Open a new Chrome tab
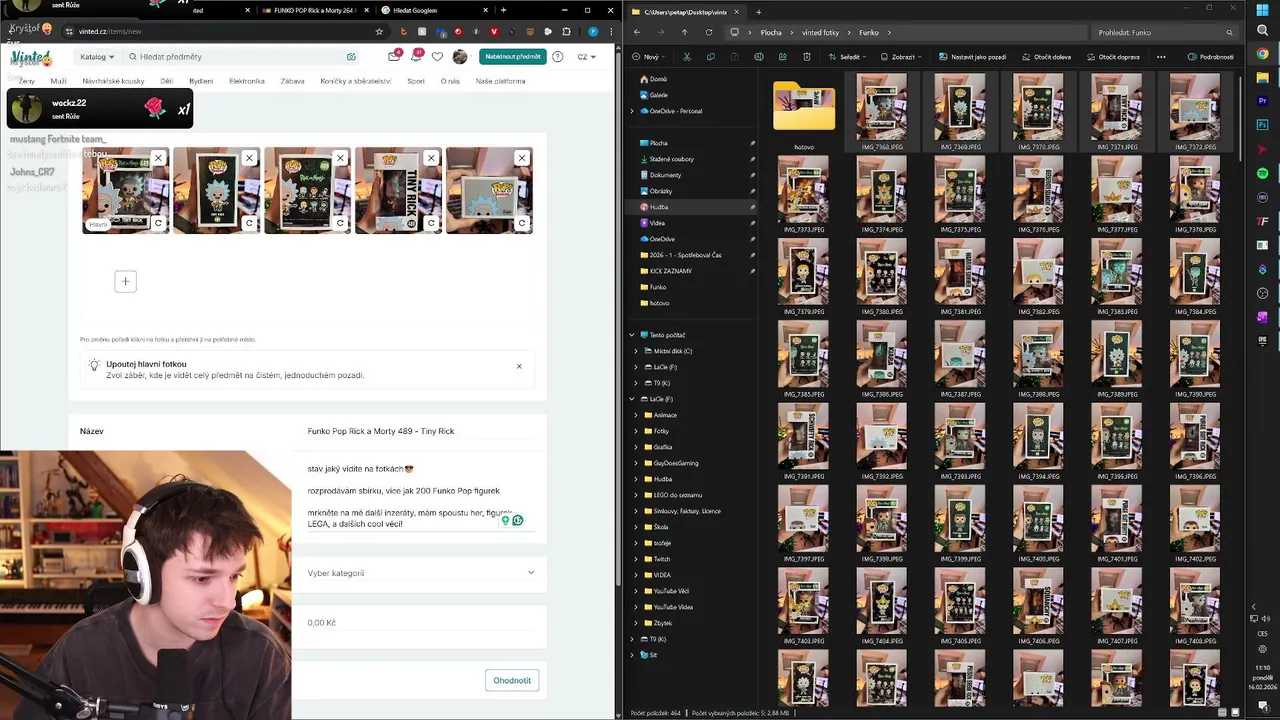Image resolution: width=1280 pixels, height=720 pixels. coord(503,10)
